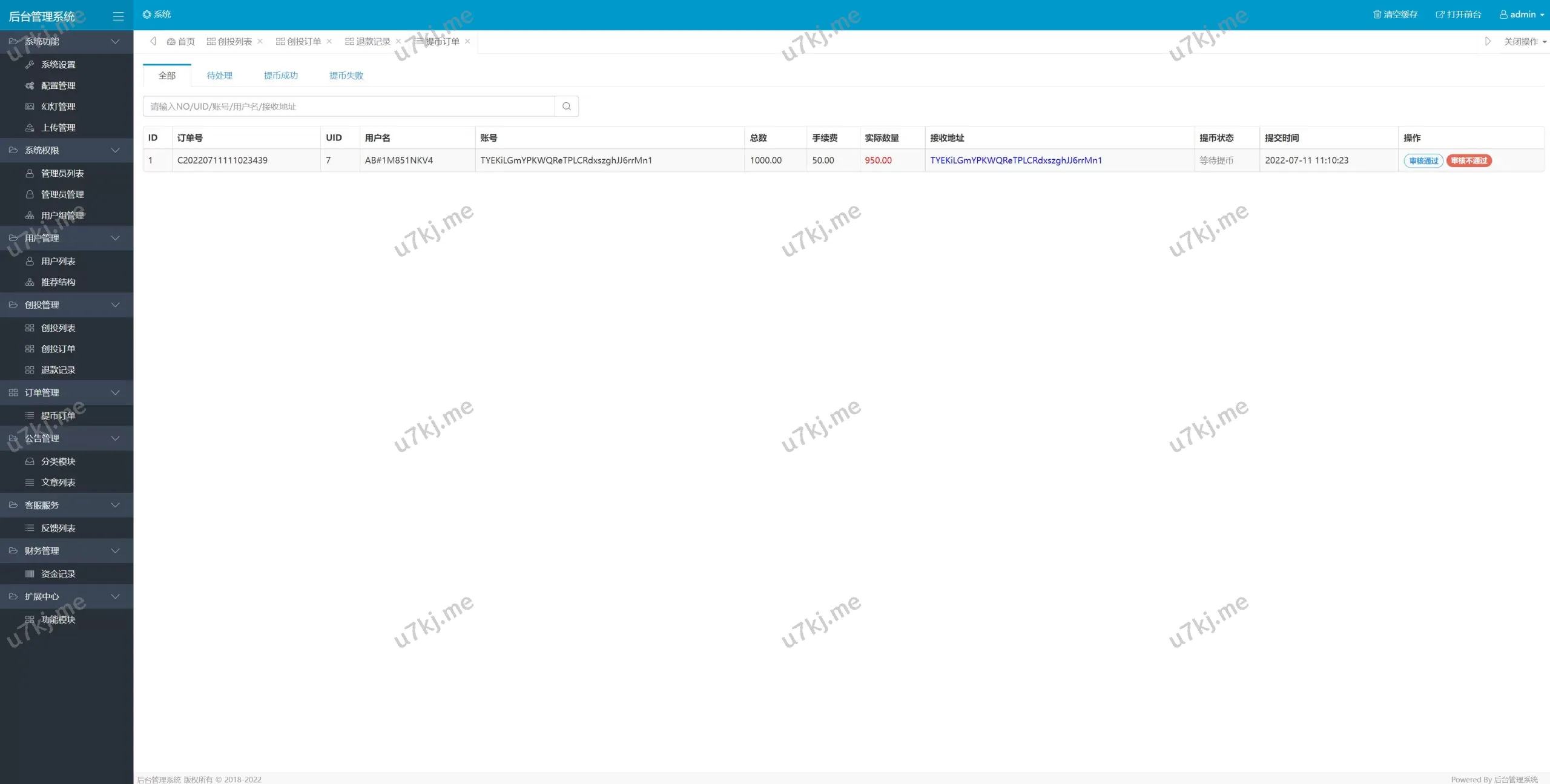1550x784 pixels.
Task: Switch to the 待处理 tab
Action: click(x=219, y=76)
